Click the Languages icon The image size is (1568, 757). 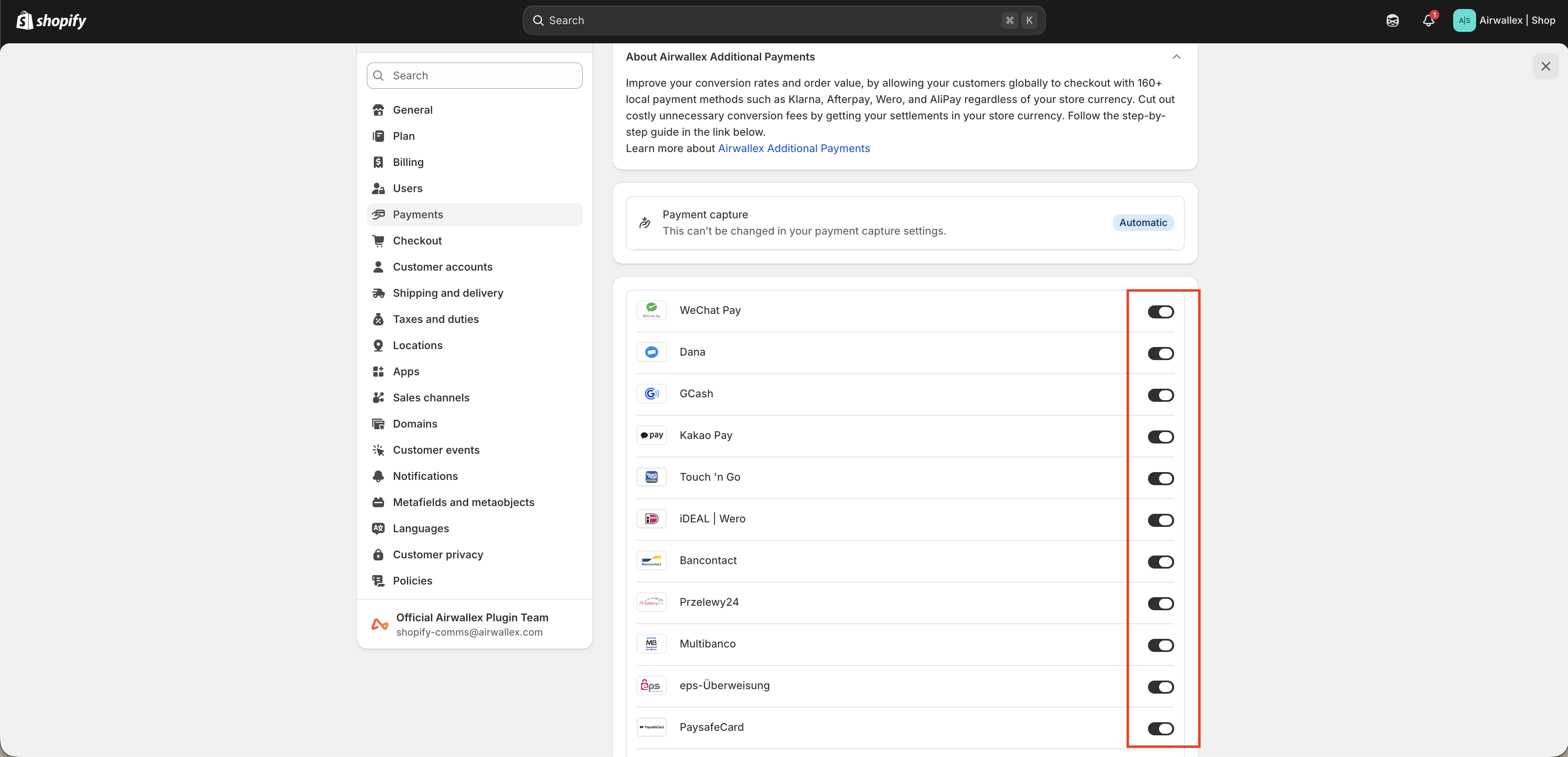click(378, 529)
